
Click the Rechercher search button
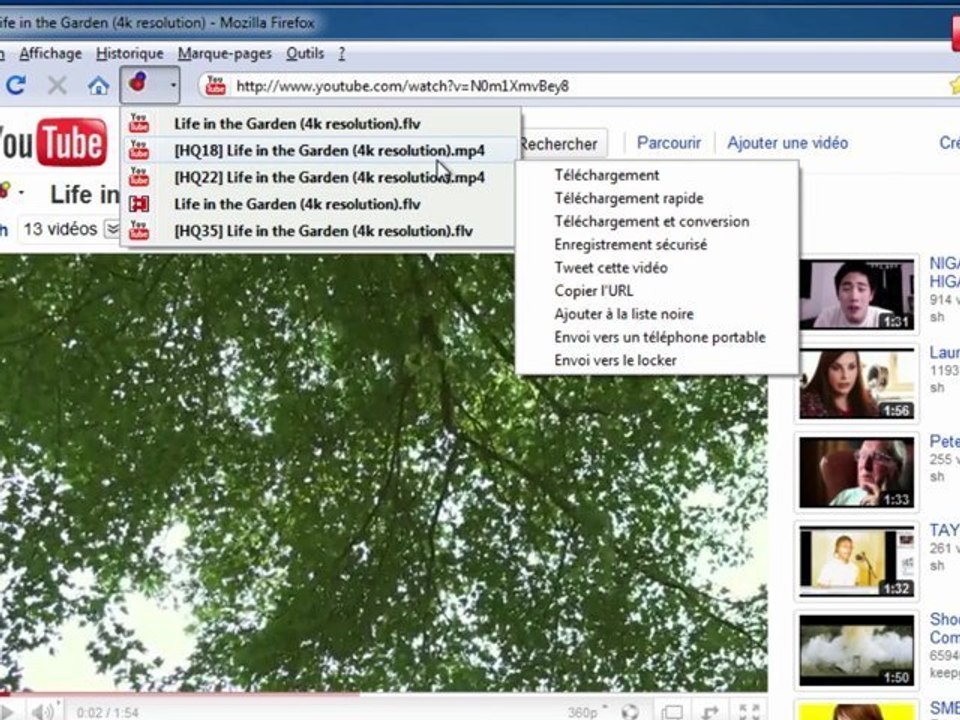click(x=562, y=144)
